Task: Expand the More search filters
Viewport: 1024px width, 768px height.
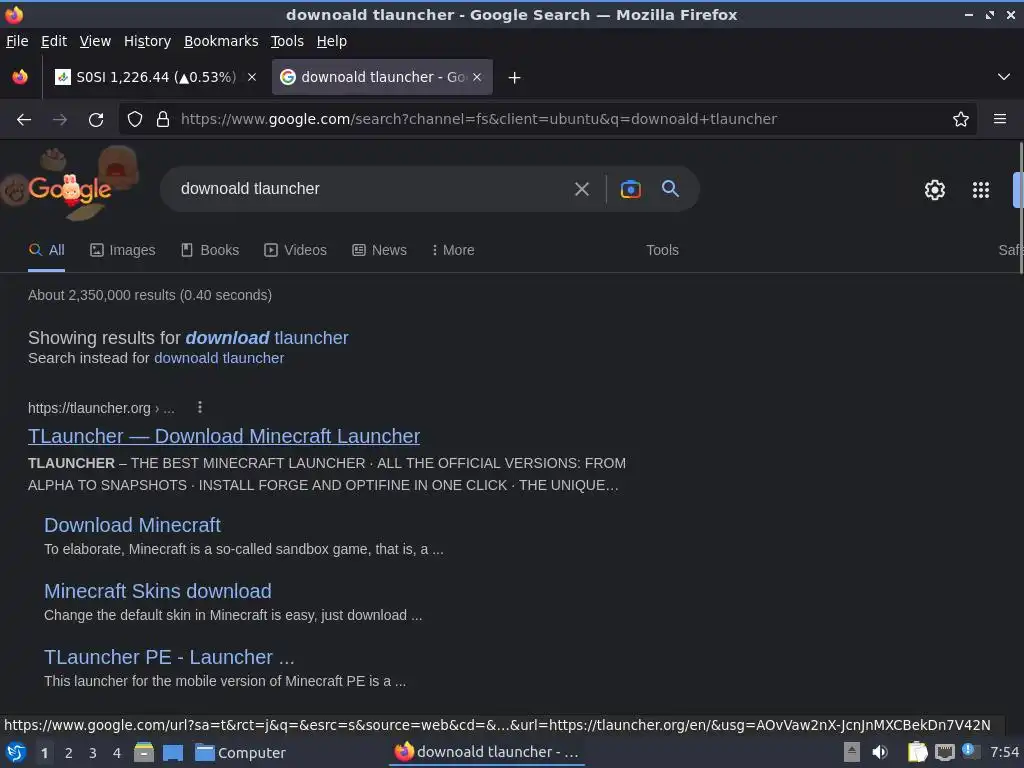Action: click(453, 250)
